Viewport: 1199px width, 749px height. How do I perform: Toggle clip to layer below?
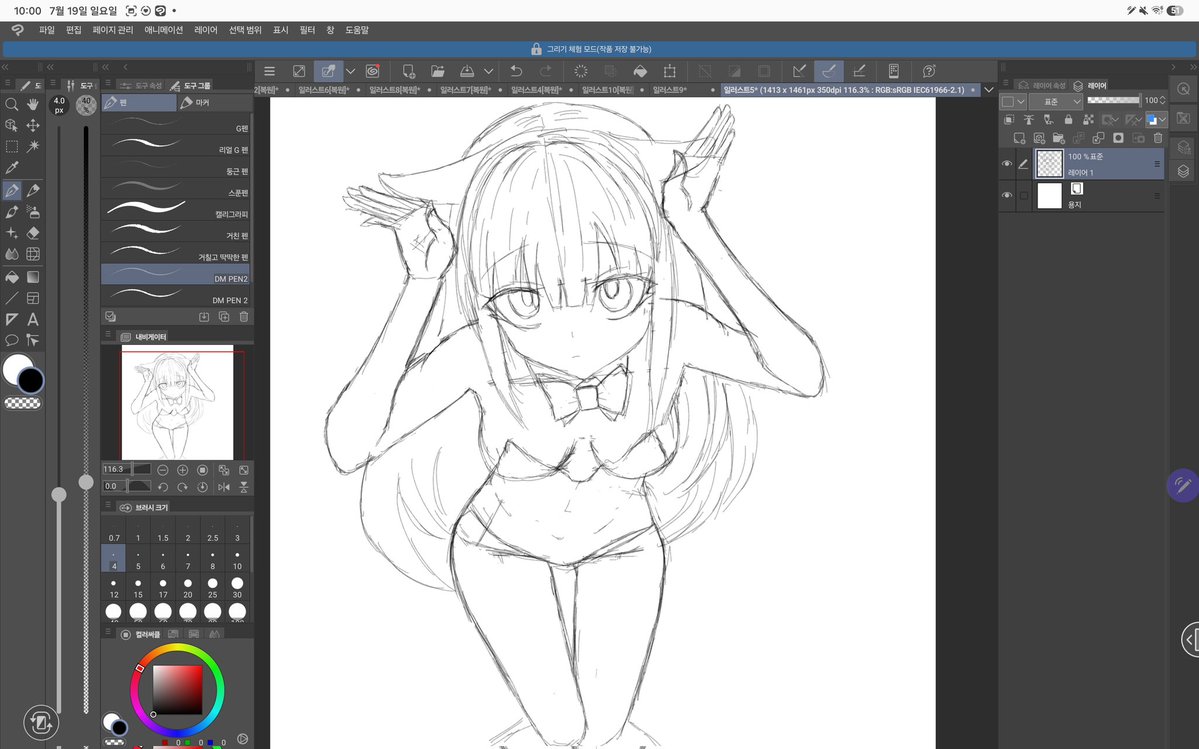point(1009,119)
